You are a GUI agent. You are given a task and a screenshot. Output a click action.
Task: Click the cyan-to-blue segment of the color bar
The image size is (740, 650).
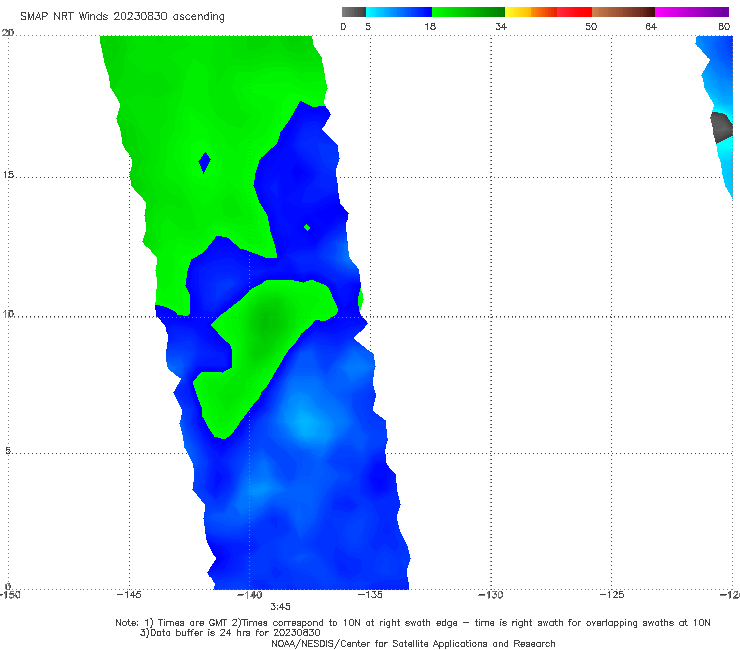[399, 12]
